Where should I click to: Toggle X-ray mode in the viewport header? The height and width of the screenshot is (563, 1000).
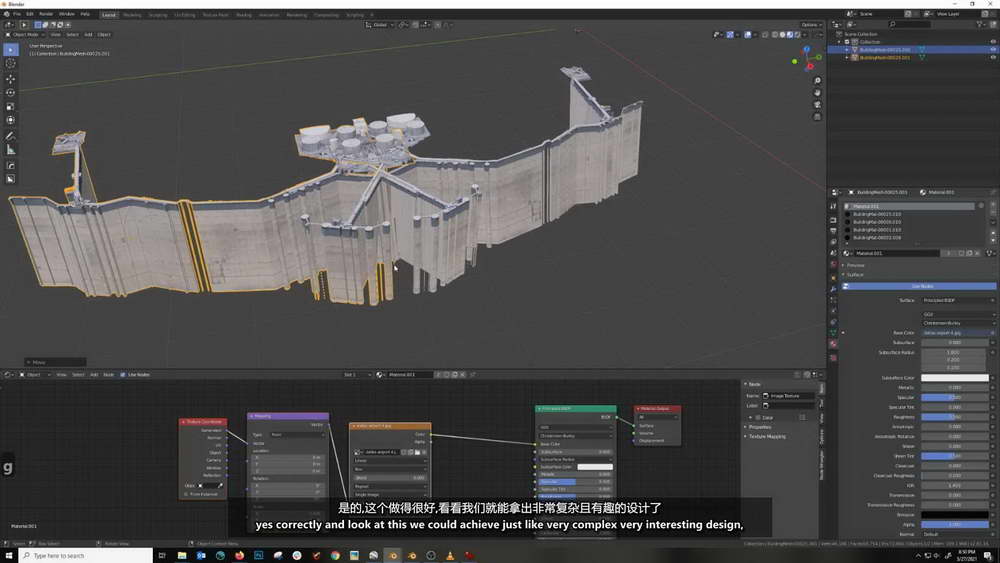(765, 34)
